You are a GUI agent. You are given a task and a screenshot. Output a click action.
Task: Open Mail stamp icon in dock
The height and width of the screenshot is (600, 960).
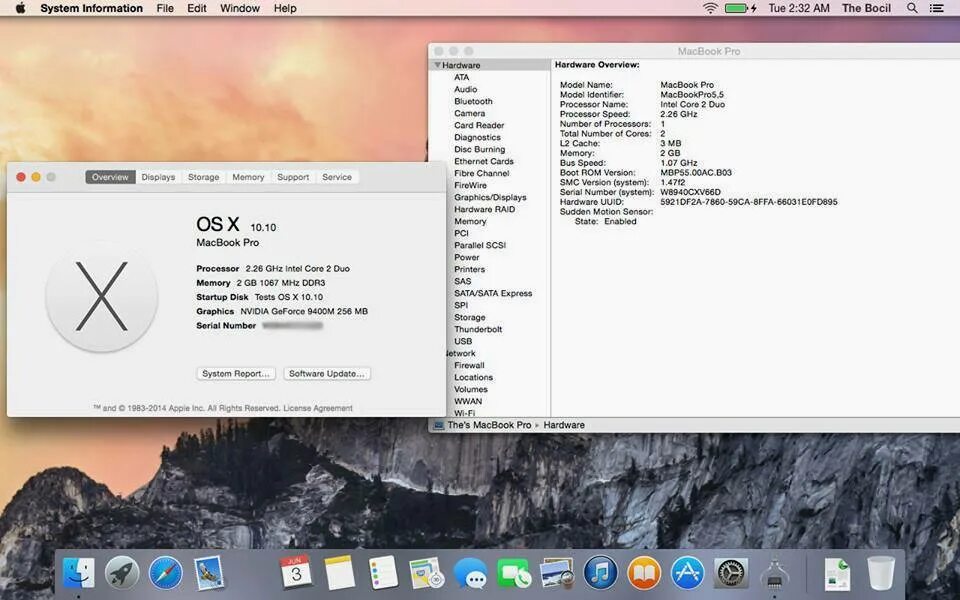[x=209, y=573]
